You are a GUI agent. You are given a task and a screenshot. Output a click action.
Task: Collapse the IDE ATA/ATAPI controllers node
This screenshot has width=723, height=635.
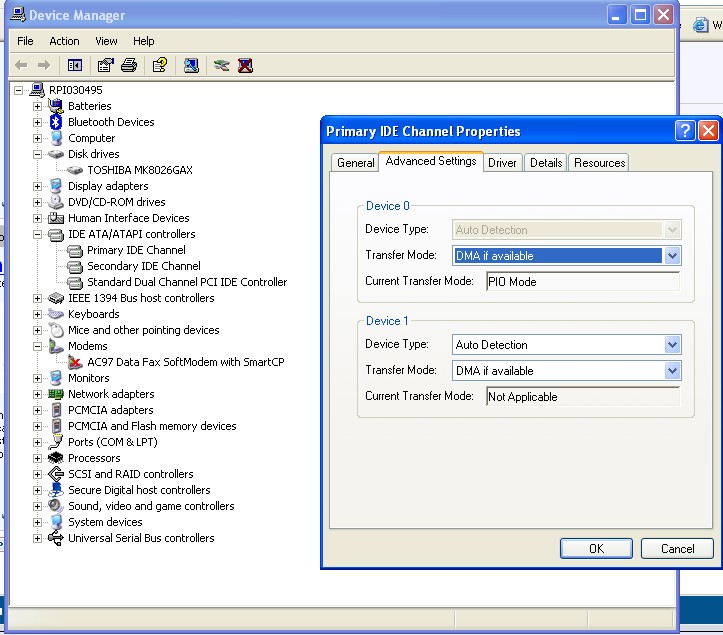coord(38,234)
